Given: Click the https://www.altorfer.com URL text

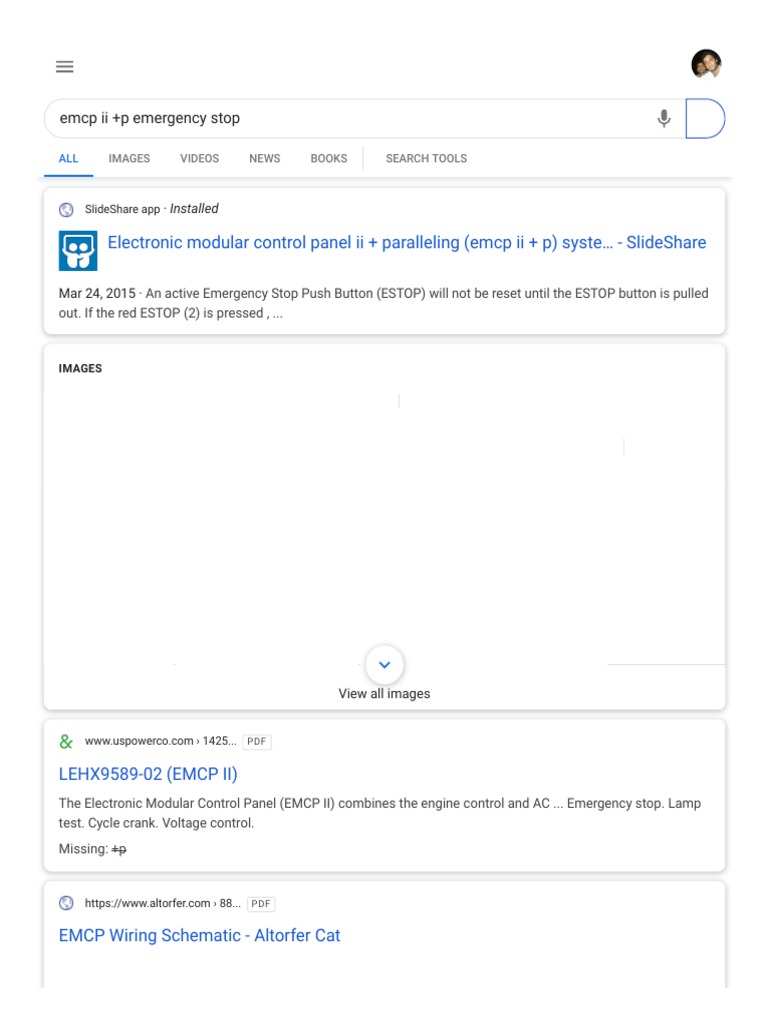Looking at the screenshot, I should [x=163, y=903].
